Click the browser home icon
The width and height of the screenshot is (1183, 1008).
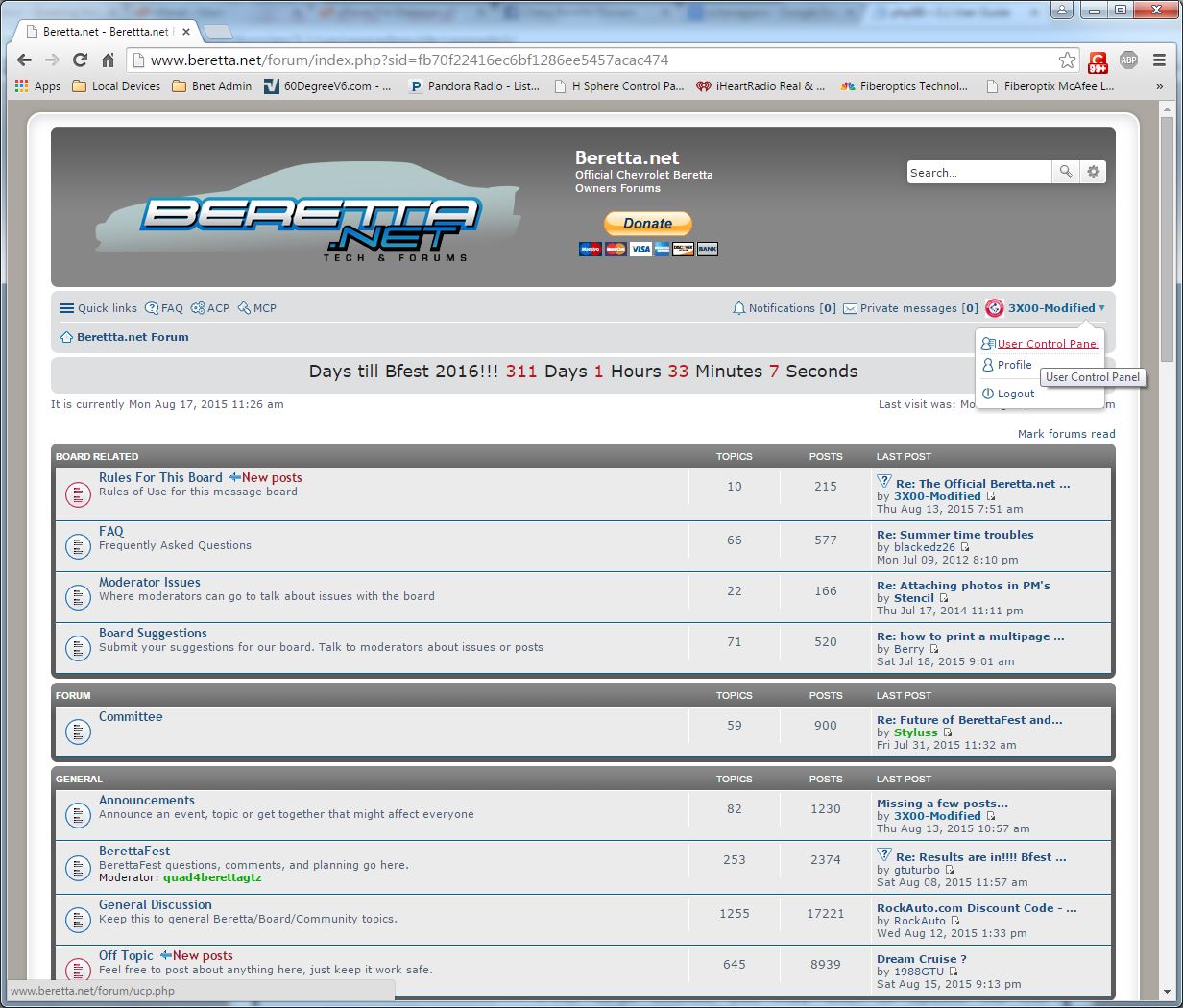point(108,60)
